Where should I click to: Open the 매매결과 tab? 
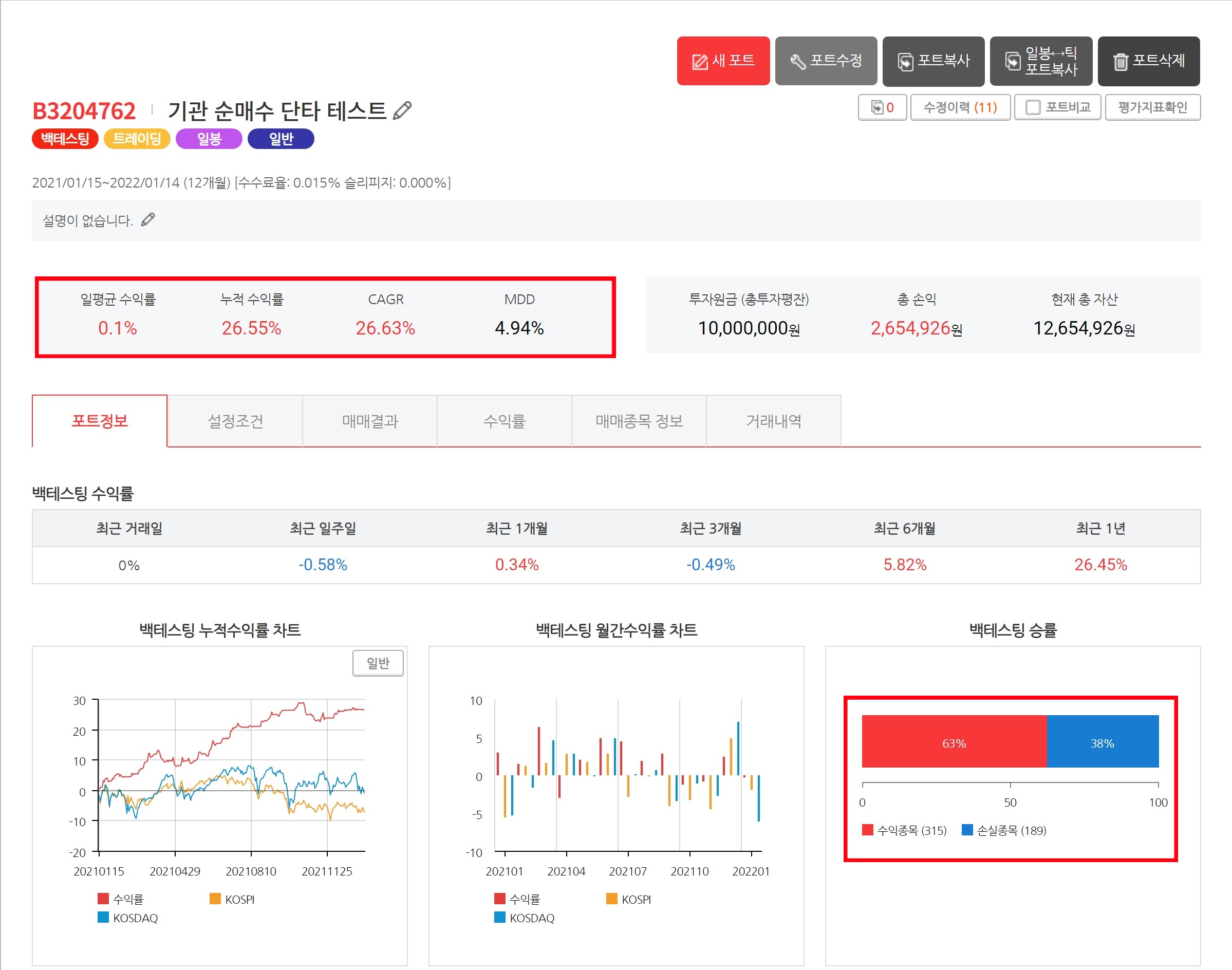[369, 421]
